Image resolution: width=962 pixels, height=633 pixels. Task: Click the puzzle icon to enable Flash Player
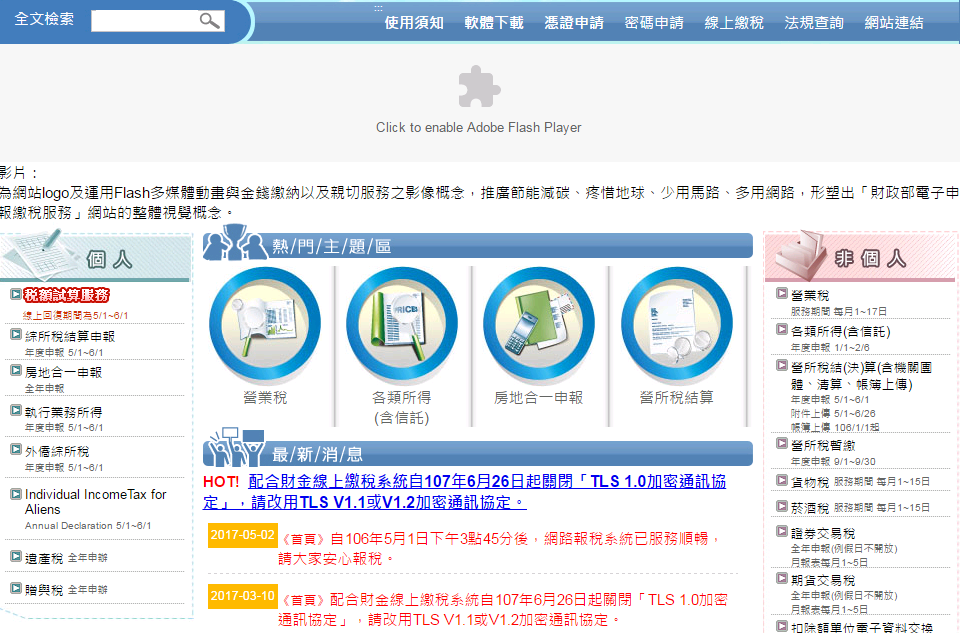(479, 88)
